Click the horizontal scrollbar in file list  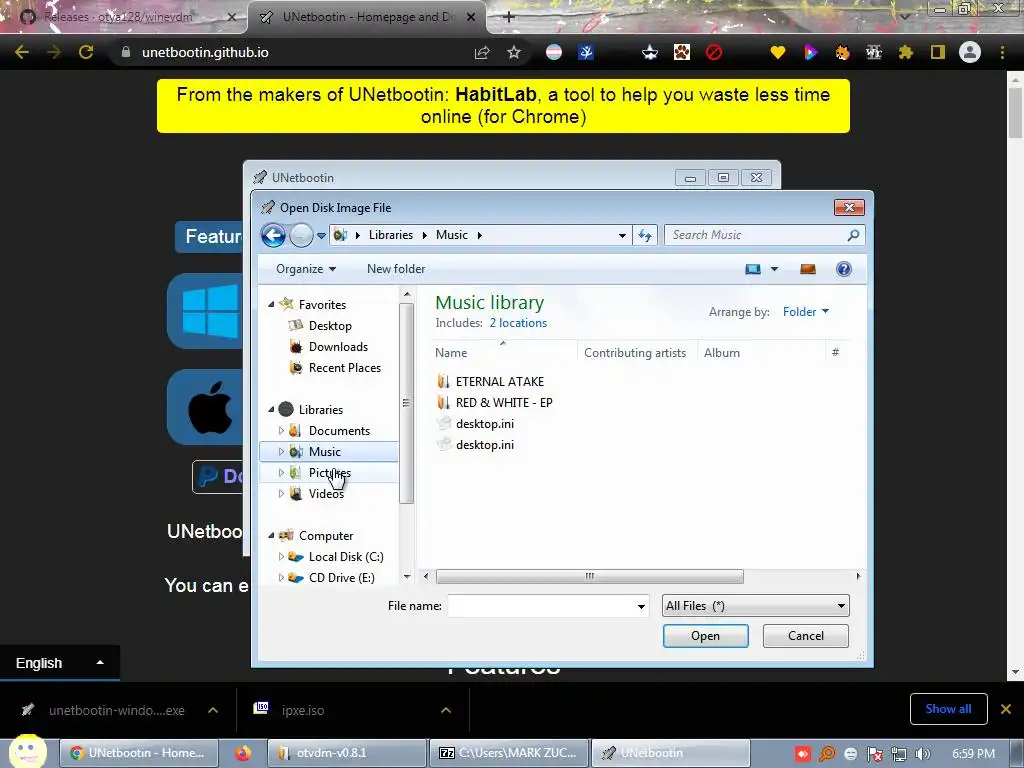coord(590,577)
